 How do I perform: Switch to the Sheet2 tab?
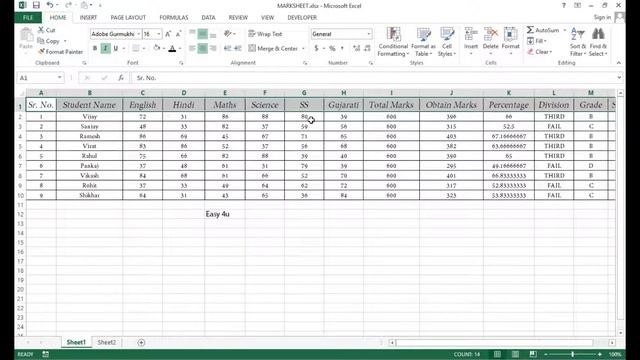(107, 342)
